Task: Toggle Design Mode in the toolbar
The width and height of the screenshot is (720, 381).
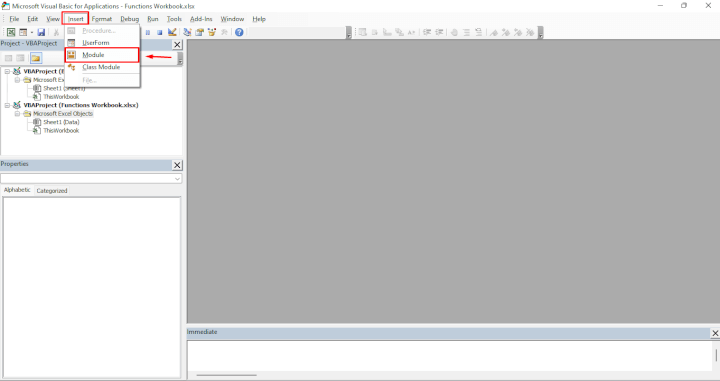Action: (x=172, y=32)
